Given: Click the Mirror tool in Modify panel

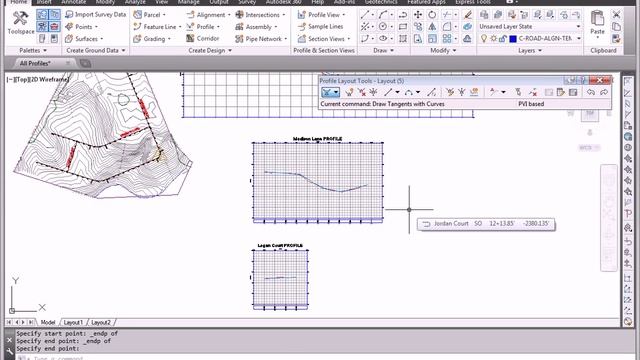Looking at the screenshot, I should 432,27.
